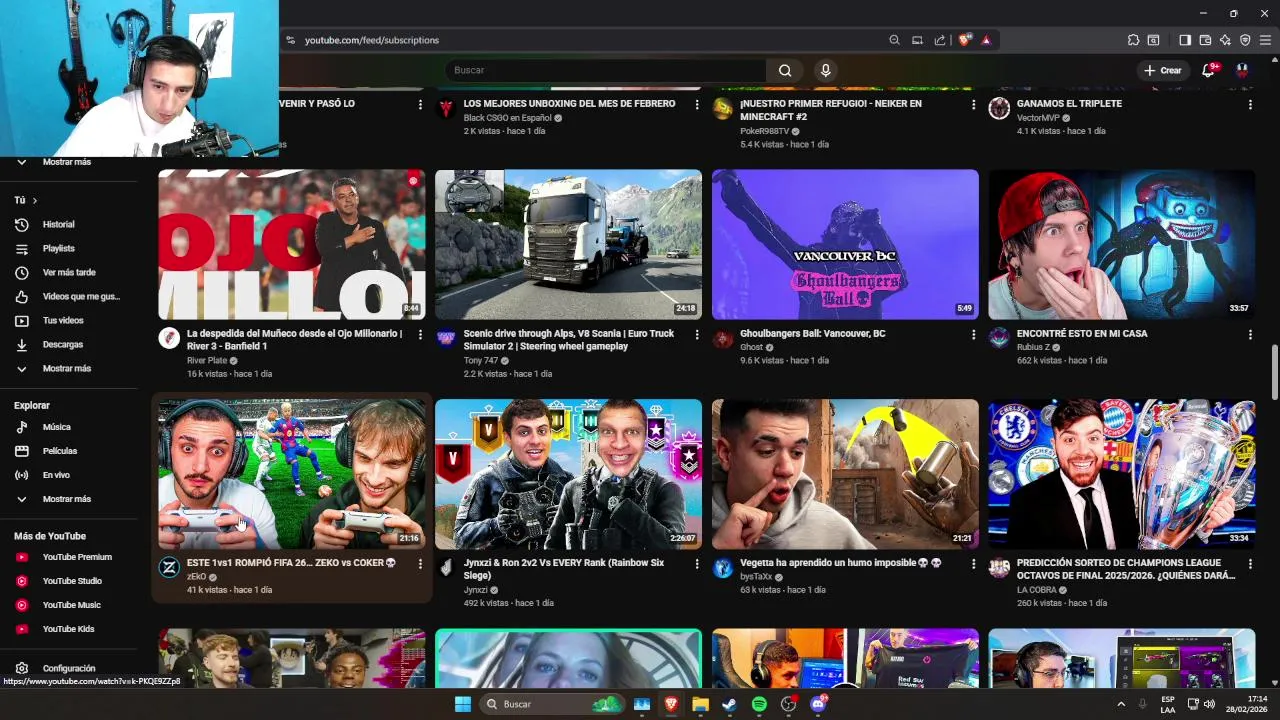Open YouTube account avatar menu
Screen dimensions: 1280x720
point(1242,70)
